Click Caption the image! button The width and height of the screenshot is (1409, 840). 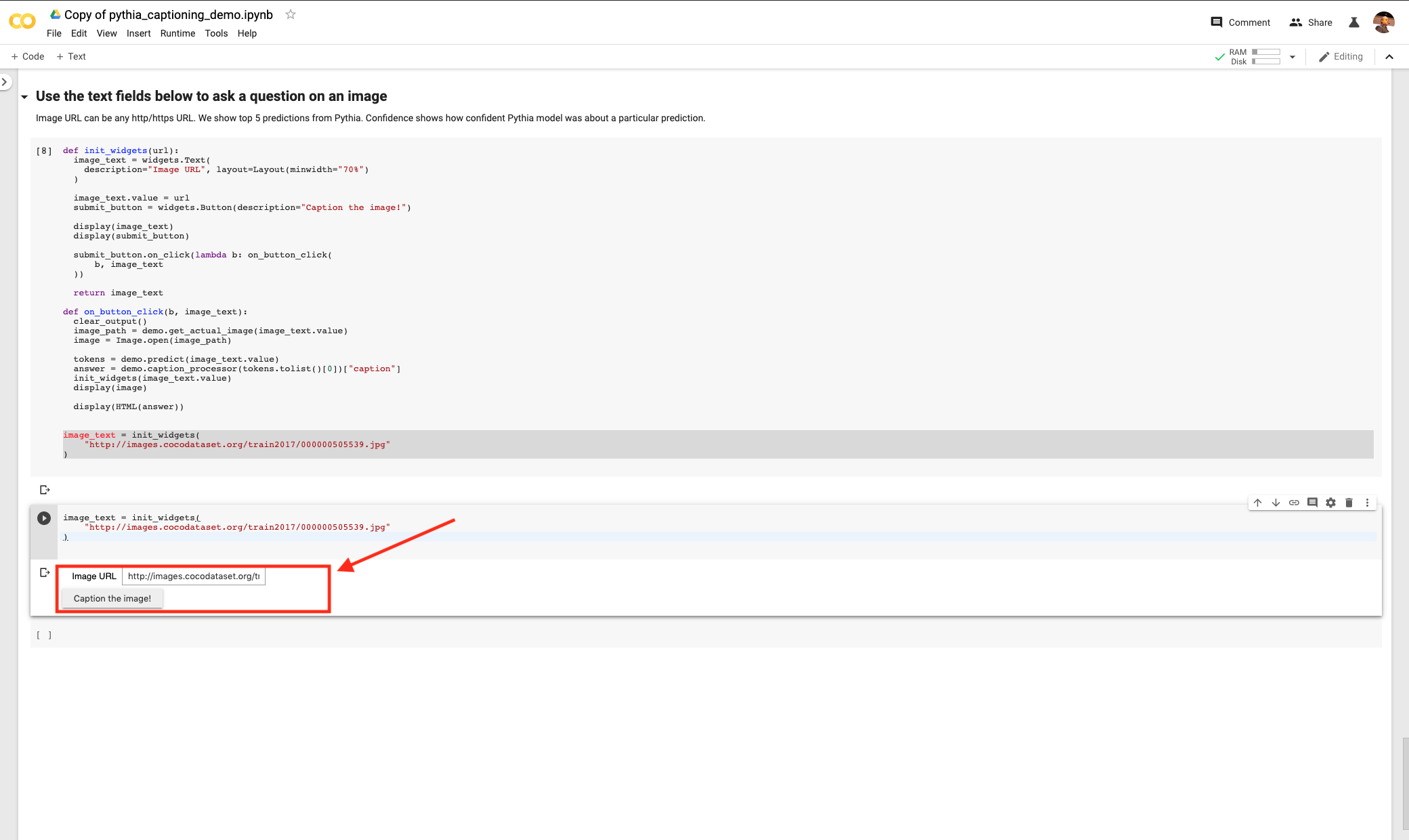point(112,598)
